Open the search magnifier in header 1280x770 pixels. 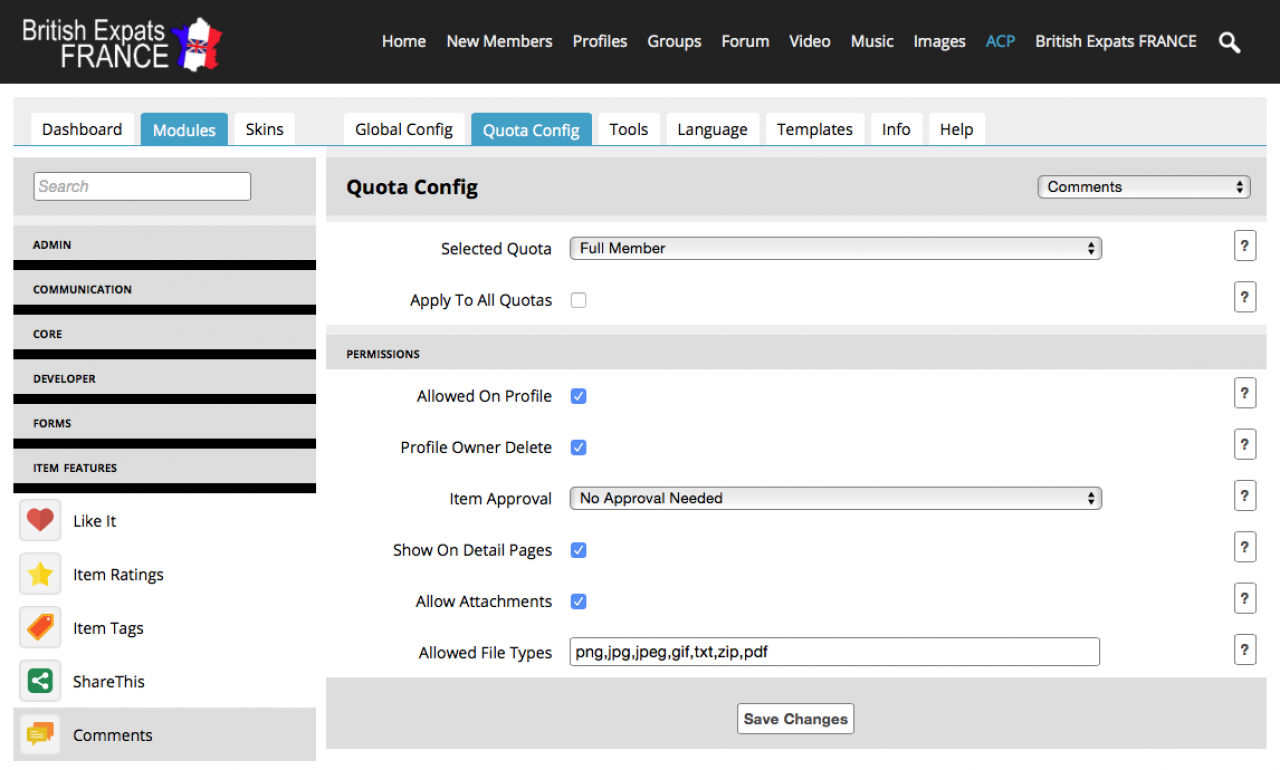pyautogui.click(x=1229, y=42)
